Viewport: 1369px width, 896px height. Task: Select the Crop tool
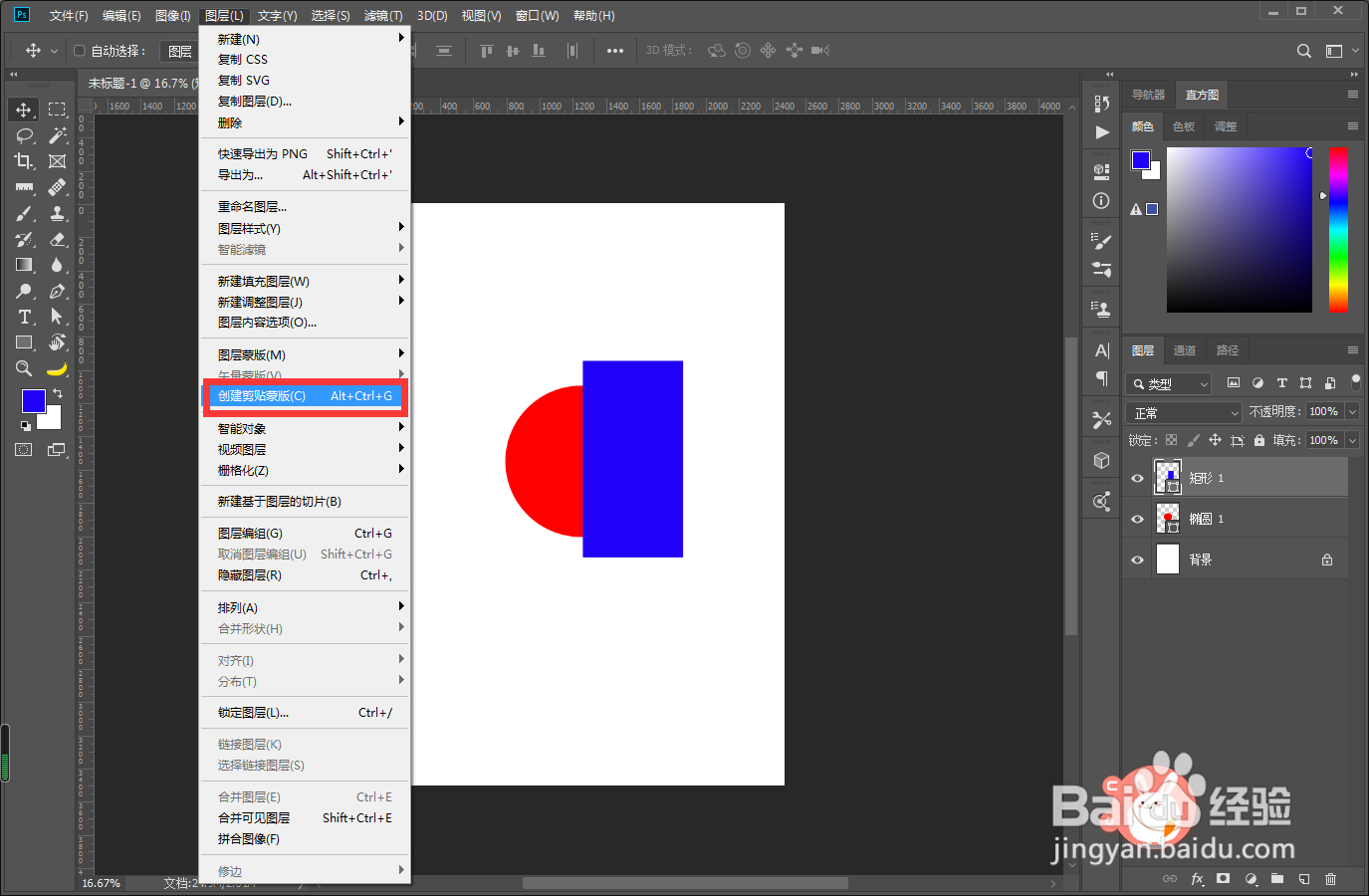[24, 161]
